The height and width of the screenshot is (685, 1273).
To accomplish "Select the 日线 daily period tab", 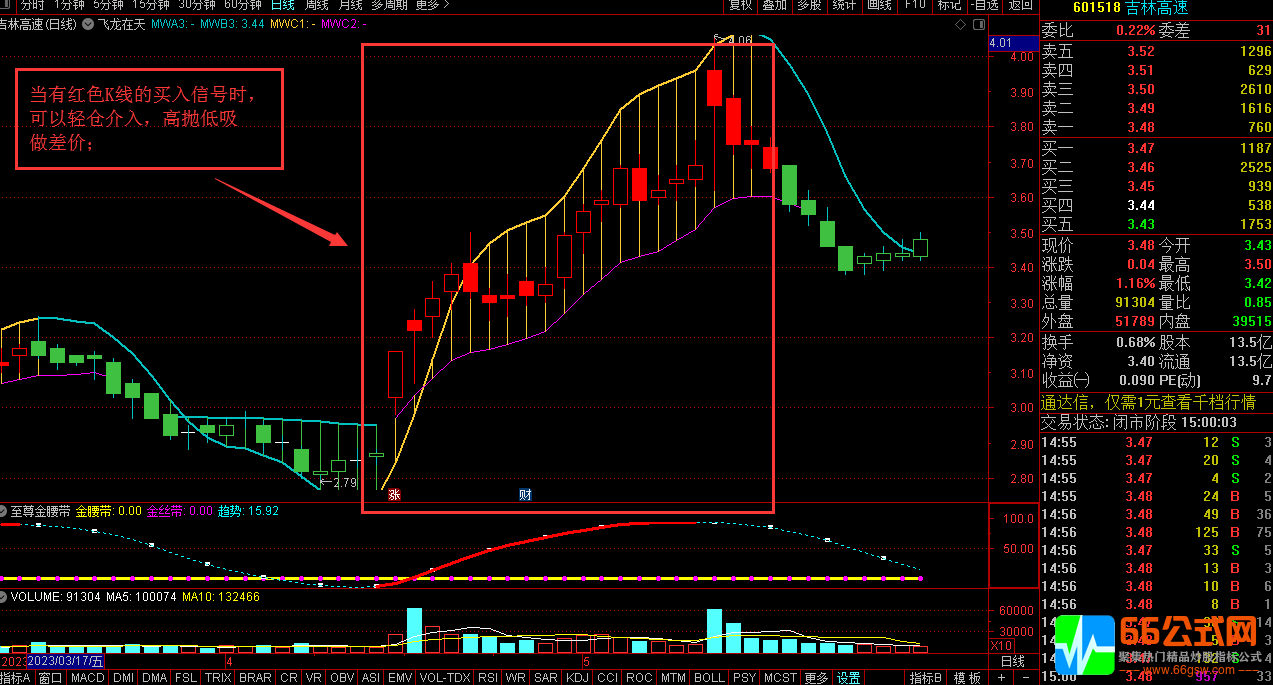I will pyautogui.click(x=283, y=5).
